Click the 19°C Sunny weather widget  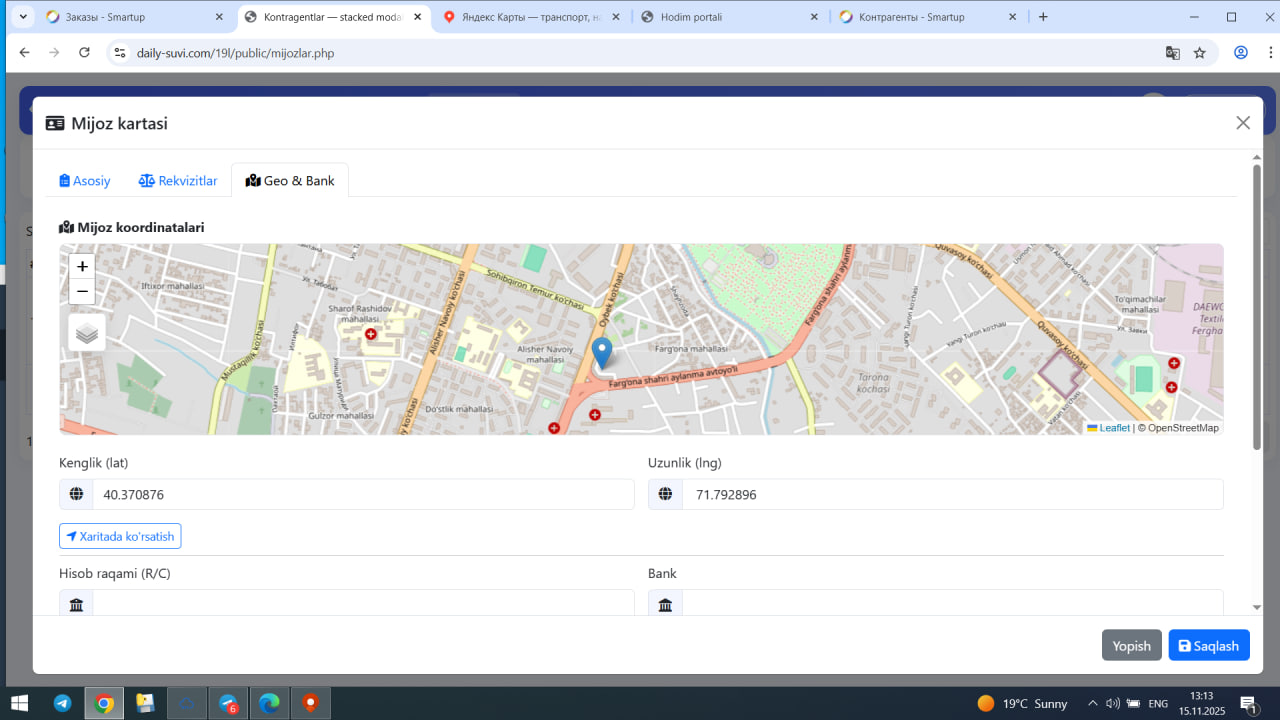[1022, 703]
